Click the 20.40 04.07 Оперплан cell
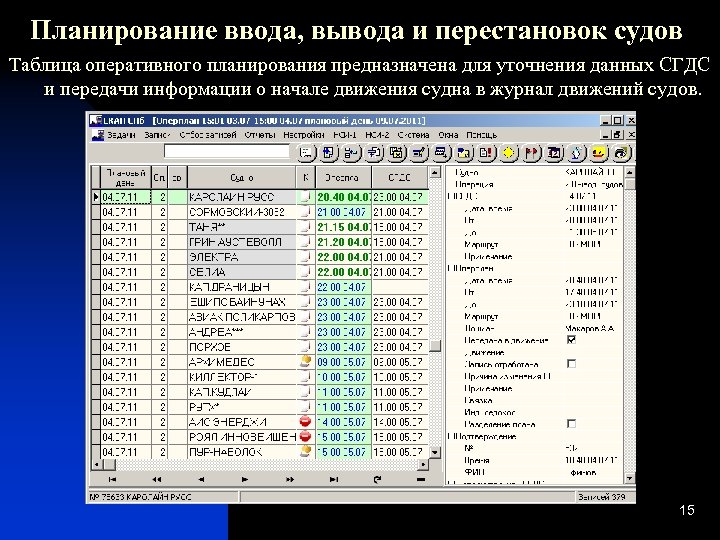720x540 pixels. [343, 197]
